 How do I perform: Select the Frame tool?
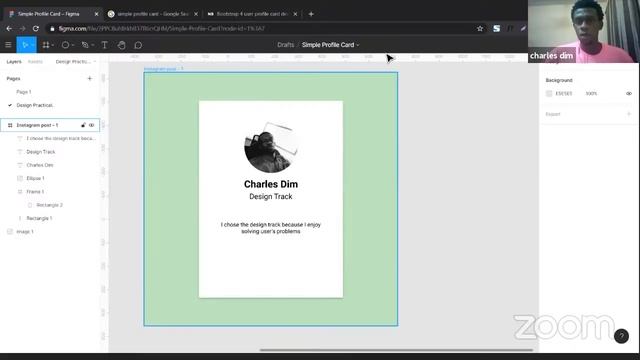click(46, 45)
